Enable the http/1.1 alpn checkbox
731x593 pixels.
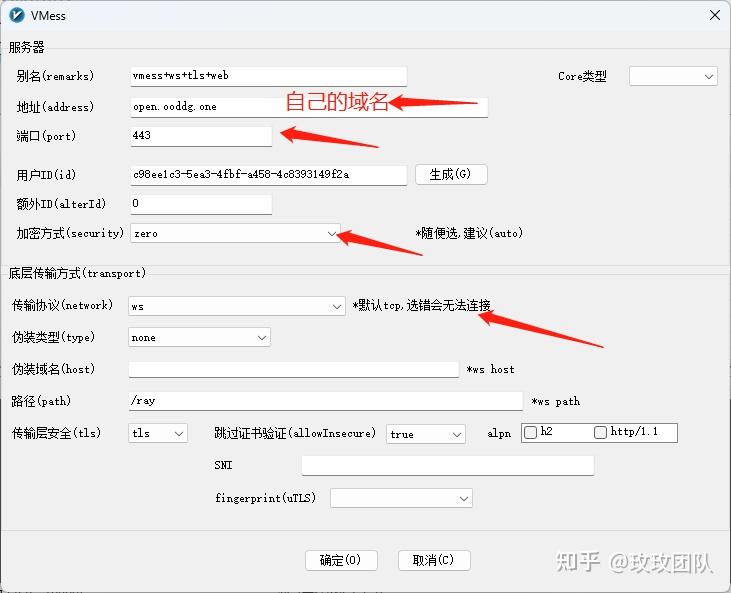[600, 433]
